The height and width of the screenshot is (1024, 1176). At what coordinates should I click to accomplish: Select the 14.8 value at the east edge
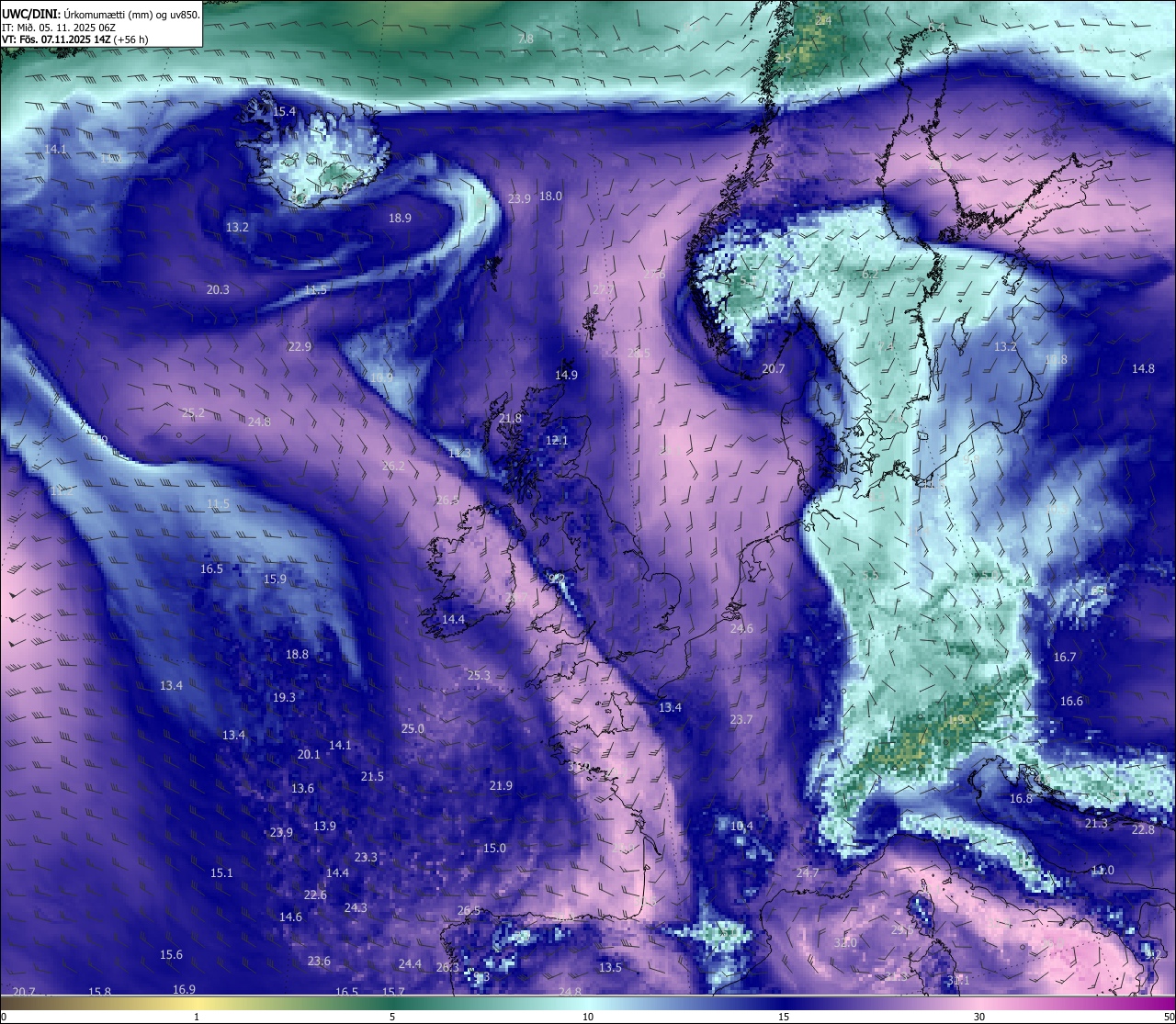(x=1143, y=369)
